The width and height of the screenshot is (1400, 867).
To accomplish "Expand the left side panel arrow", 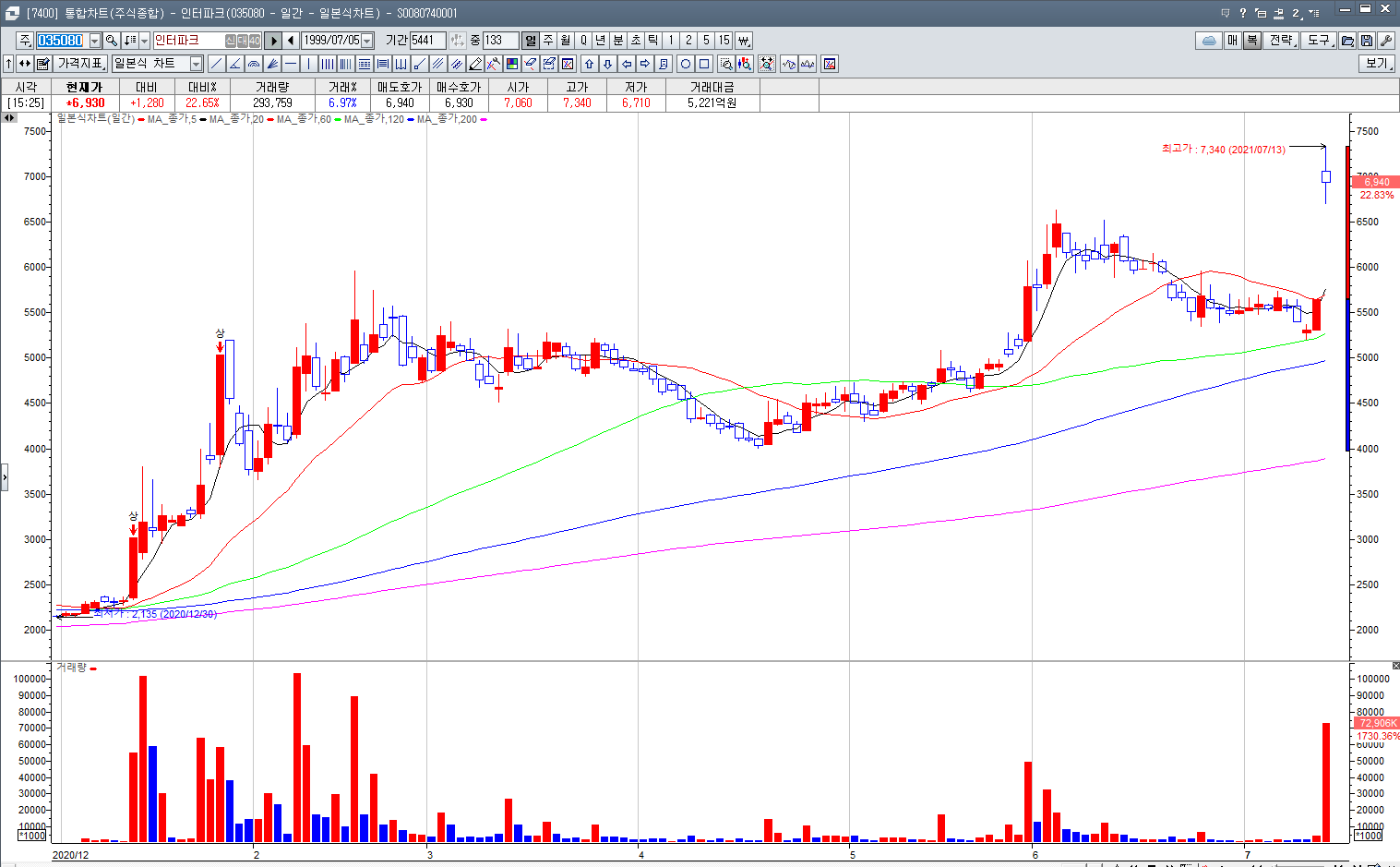I will 4,477.
